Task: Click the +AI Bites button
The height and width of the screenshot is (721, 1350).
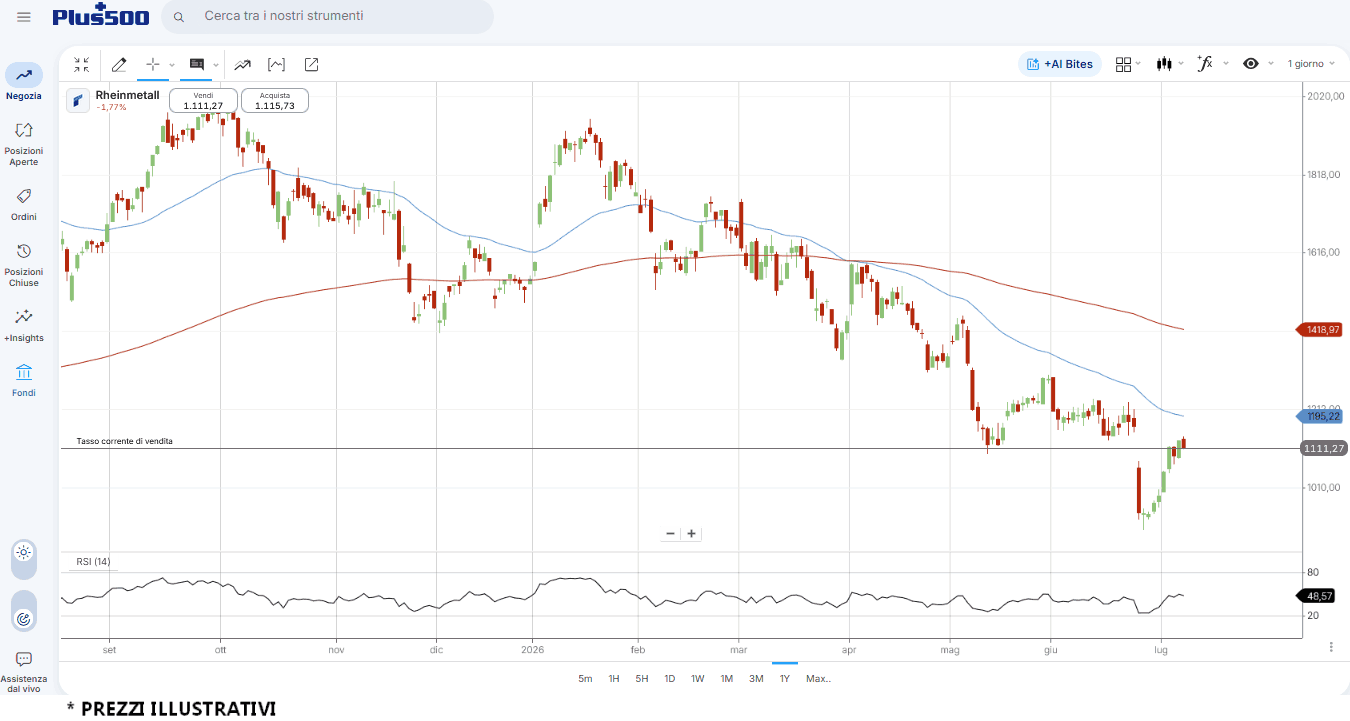Action: 1060,64
